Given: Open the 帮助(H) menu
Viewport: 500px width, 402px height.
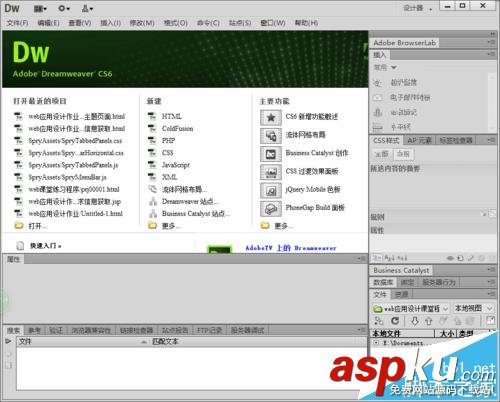Looking at the screenshot, I should (x=306, y=23).
